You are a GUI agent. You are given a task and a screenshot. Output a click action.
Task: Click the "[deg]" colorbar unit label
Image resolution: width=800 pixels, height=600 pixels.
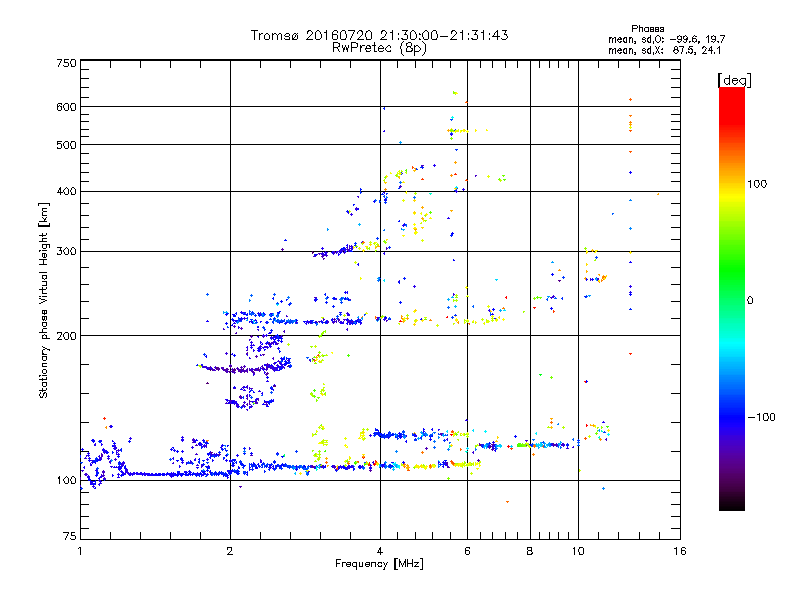coord(734,80)
